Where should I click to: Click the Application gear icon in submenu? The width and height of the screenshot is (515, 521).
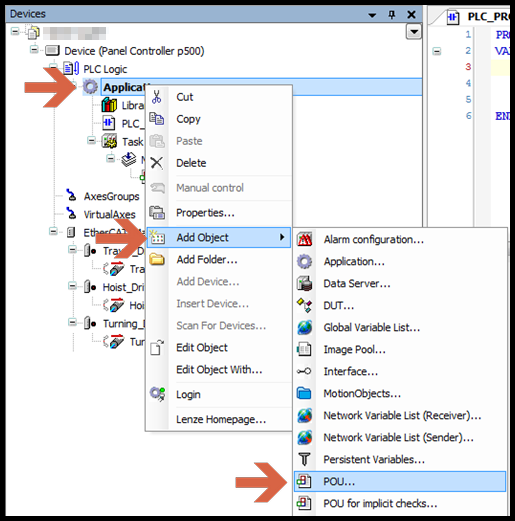pos(304,261)
